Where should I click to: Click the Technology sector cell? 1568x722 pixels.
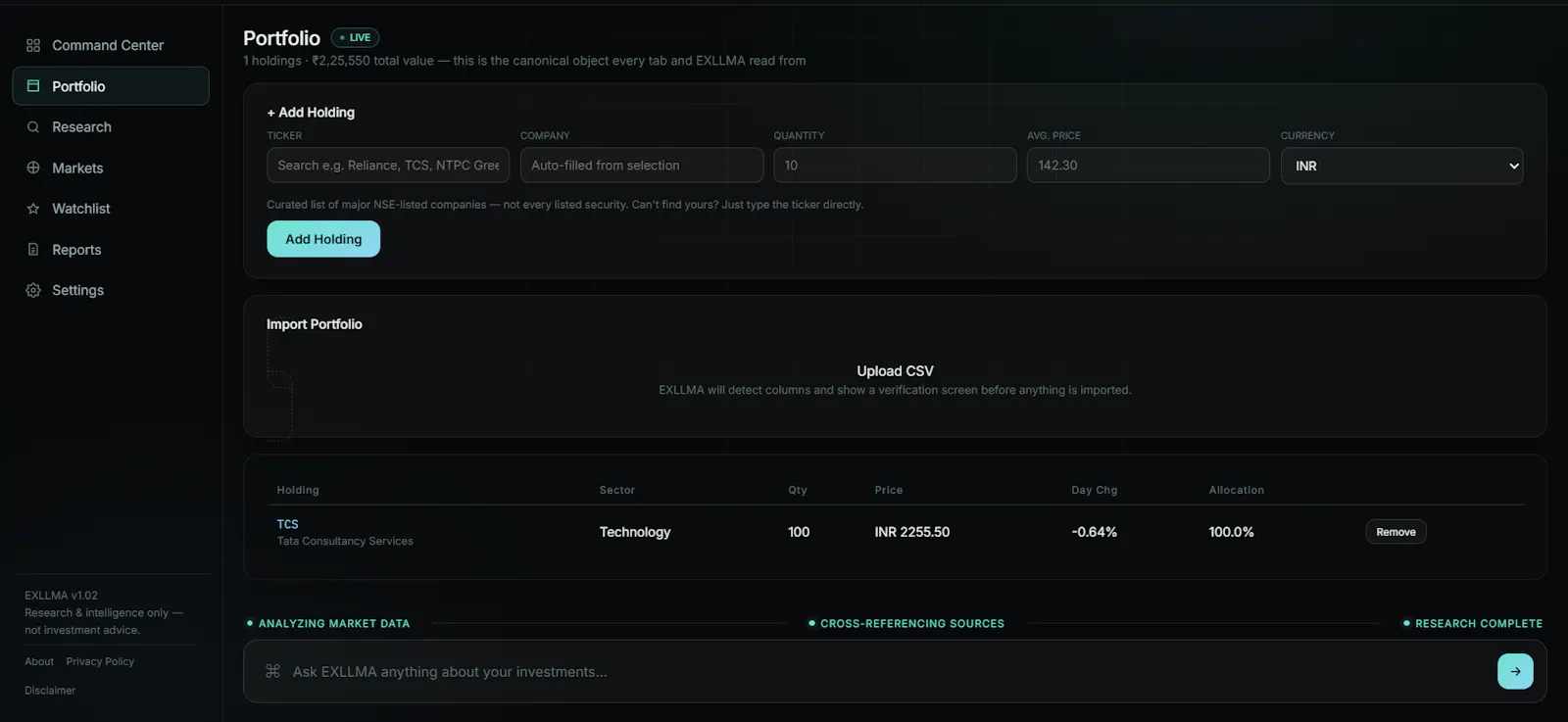click(x=635, y=532)
